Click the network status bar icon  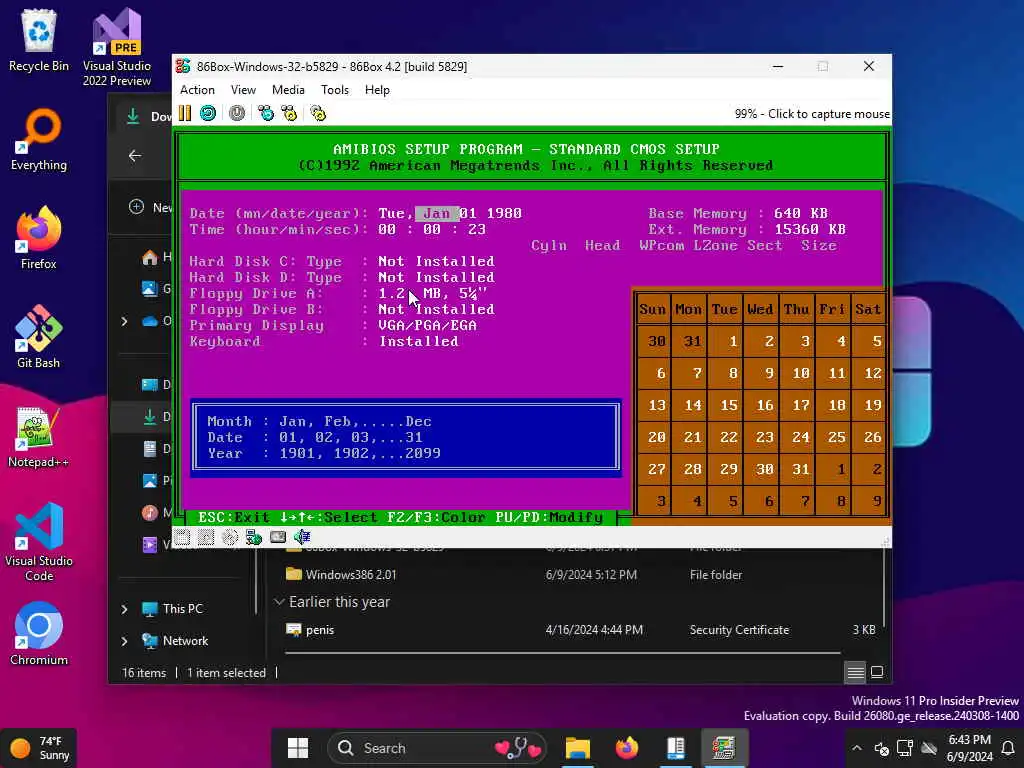coord(253,537)
